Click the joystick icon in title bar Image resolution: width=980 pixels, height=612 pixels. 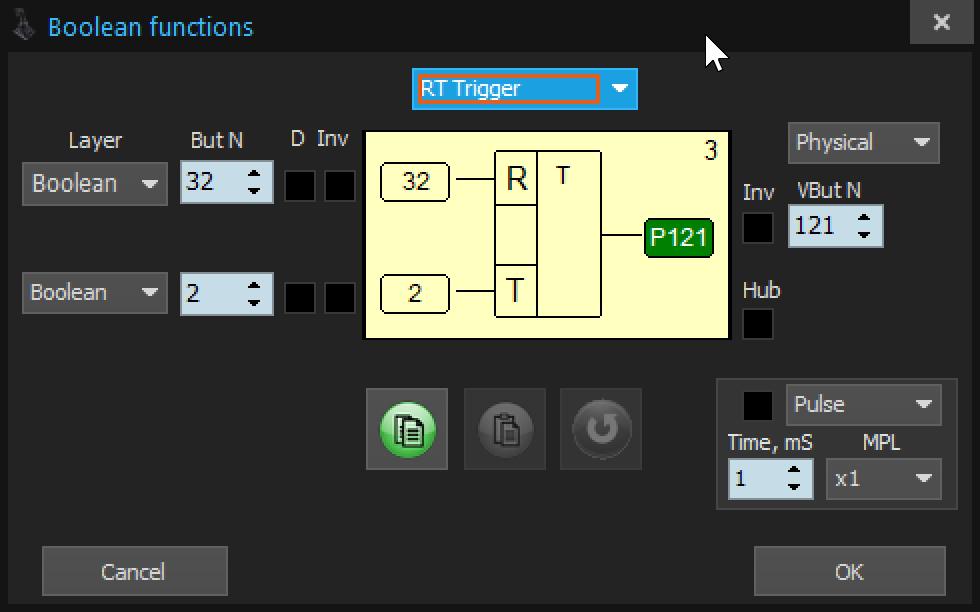click(24, 26)
